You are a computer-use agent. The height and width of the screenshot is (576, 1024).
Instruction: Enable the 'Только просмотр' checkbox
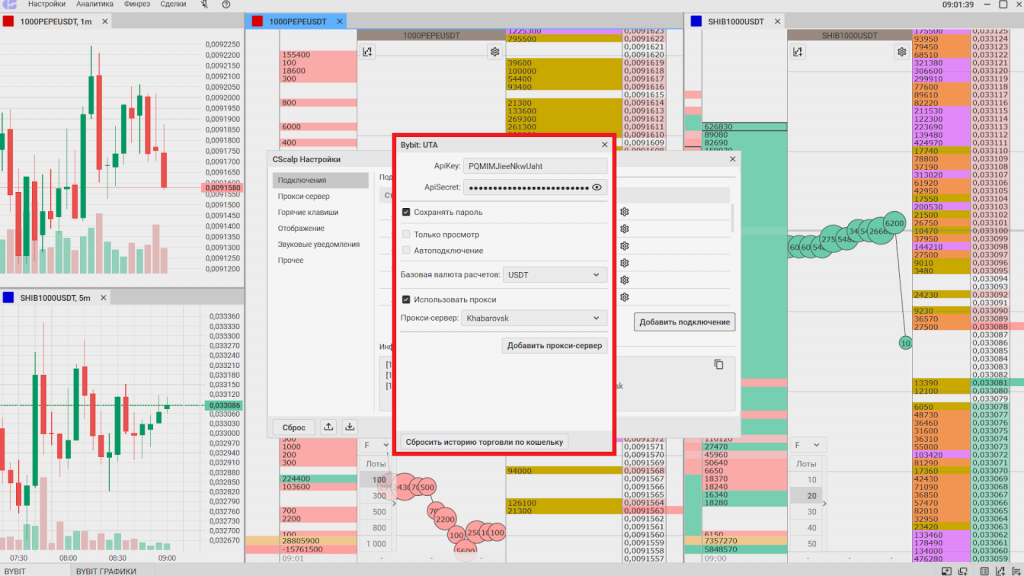pos(406,234)
